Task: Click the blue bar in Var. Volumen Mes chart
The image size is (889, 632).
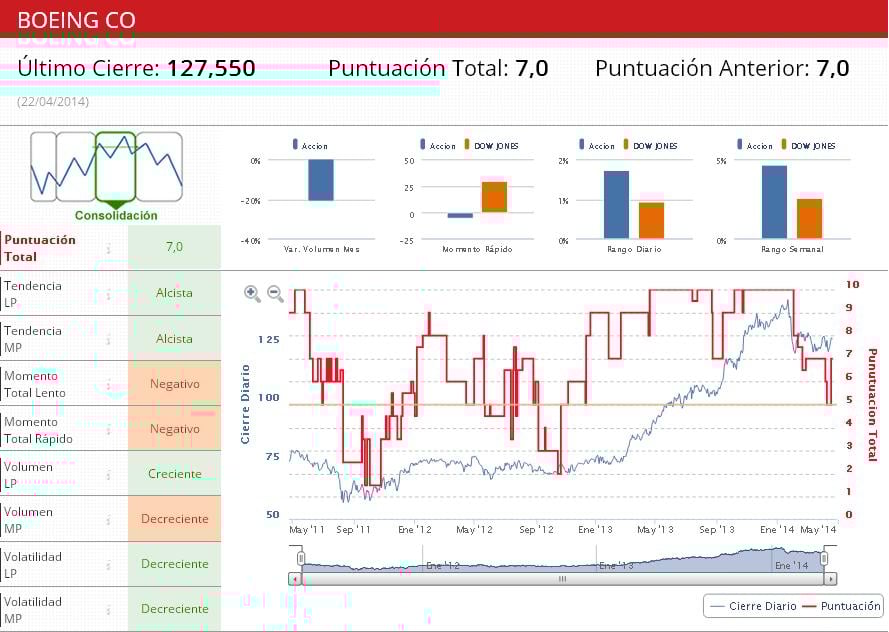Action: [x=321, y=180]
